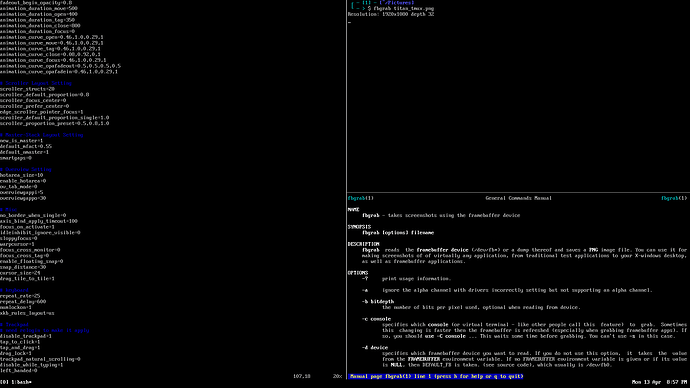Click the line "ov_tab_mode=0"

(18, 187)
